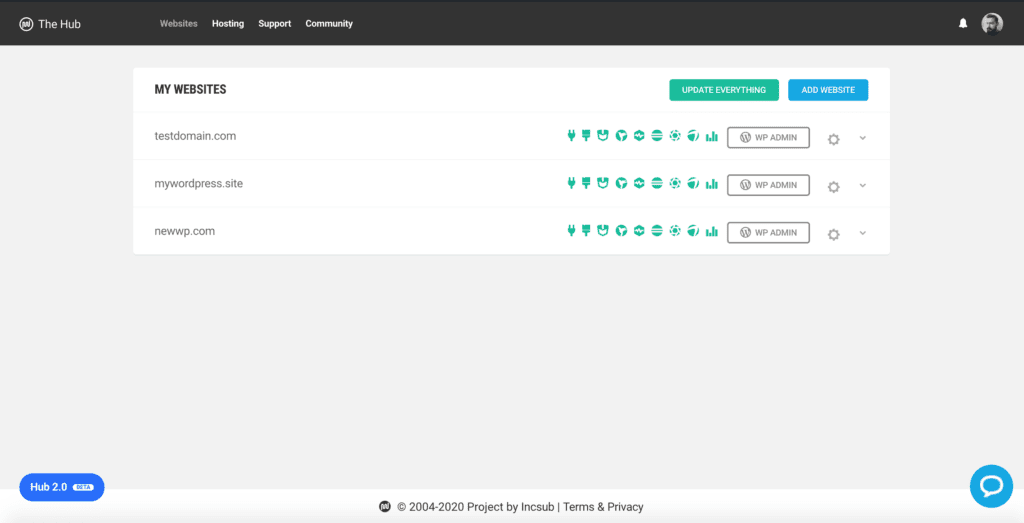Screen dimensions: 1024x523
Task: Open the shield security icon for mywordpress.site
Action: point(603,183)
